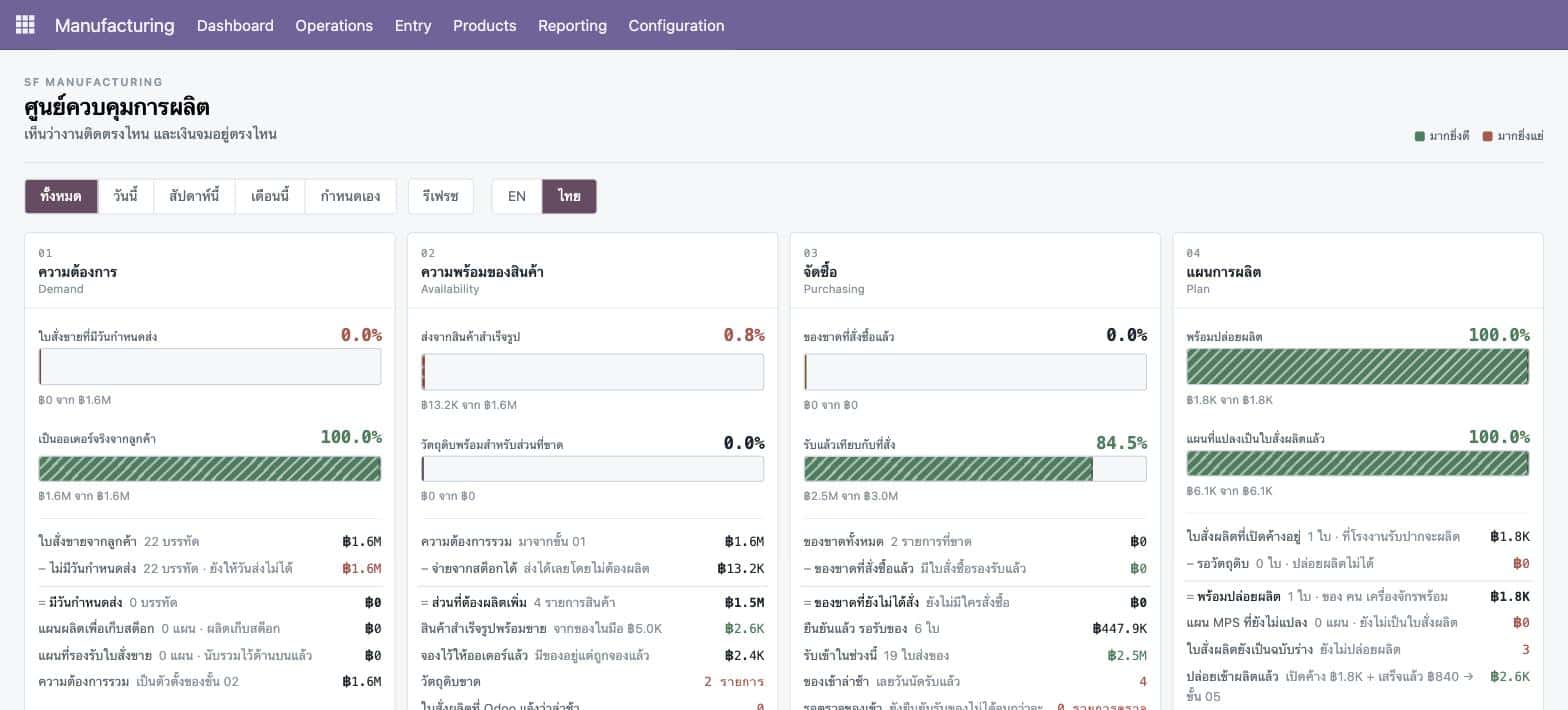Switch language to ไทย

(x=570, y=196)
